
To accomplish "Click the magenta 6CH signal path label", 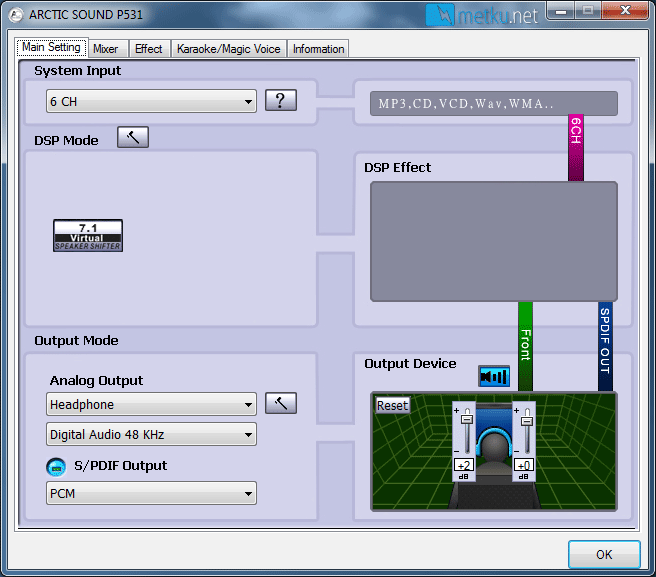I will [576, 148].
